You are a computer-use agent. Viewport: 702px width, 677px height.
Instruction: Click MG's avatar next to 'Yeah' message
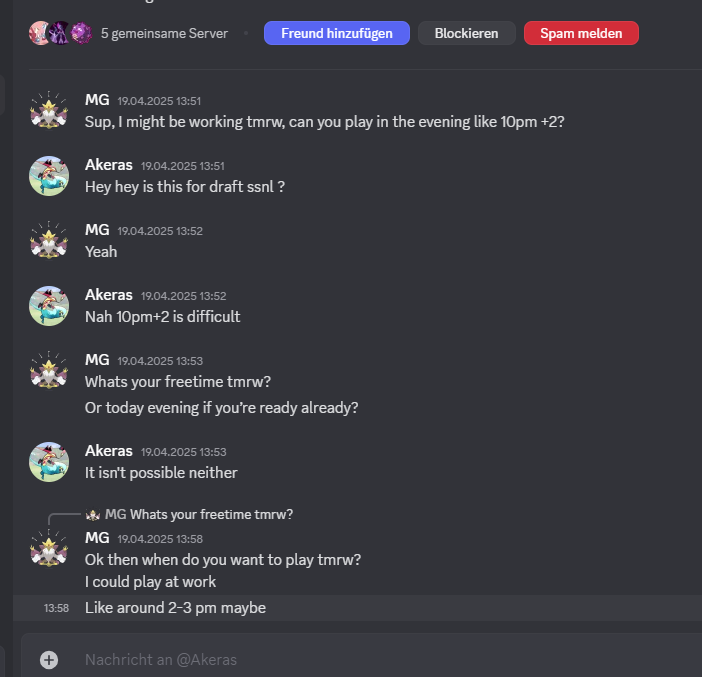[x=48, y=241]
